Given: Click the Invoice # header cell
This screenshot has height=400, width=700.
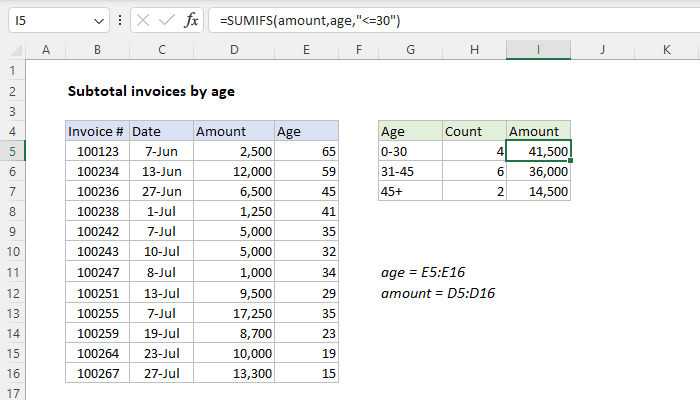Looking at the screenshot, I should [x=96, y=131].
